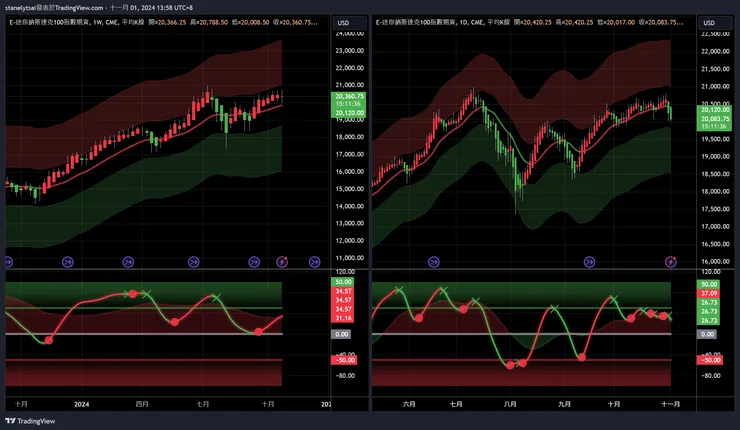Click weekly chart event icon above 七月
The width and height of the screenshot is (740, 430).
(193, 262)
